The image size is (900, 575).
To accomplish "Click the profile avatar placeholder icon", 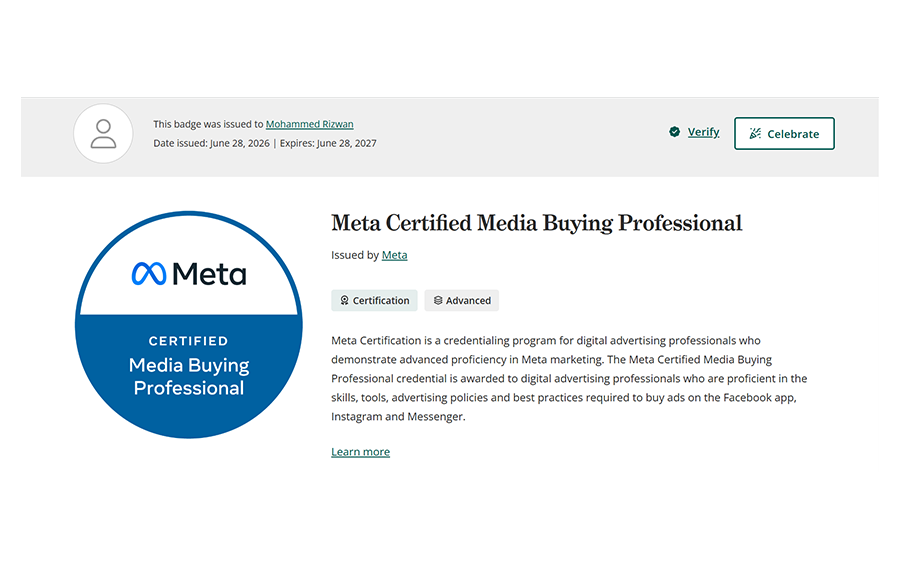I will [x=103, y=134].
